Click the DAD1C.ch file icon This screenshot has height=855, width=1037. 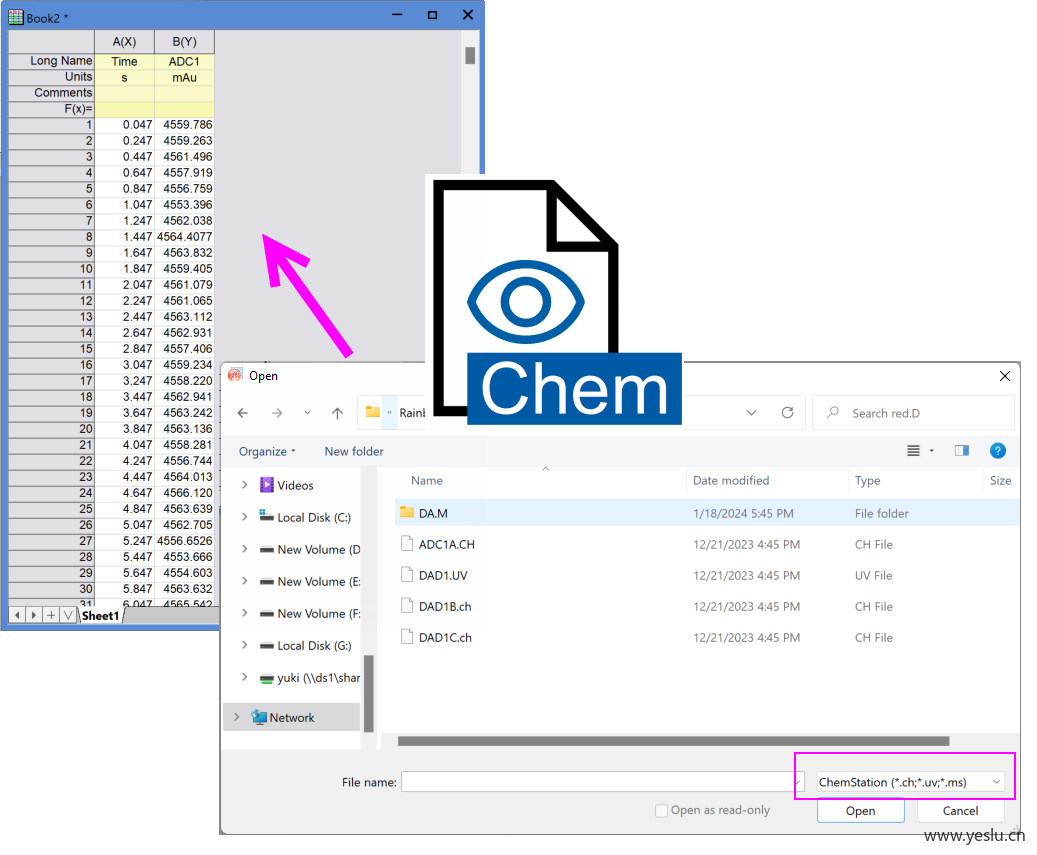pyautogui.click(x=407, y=637)
